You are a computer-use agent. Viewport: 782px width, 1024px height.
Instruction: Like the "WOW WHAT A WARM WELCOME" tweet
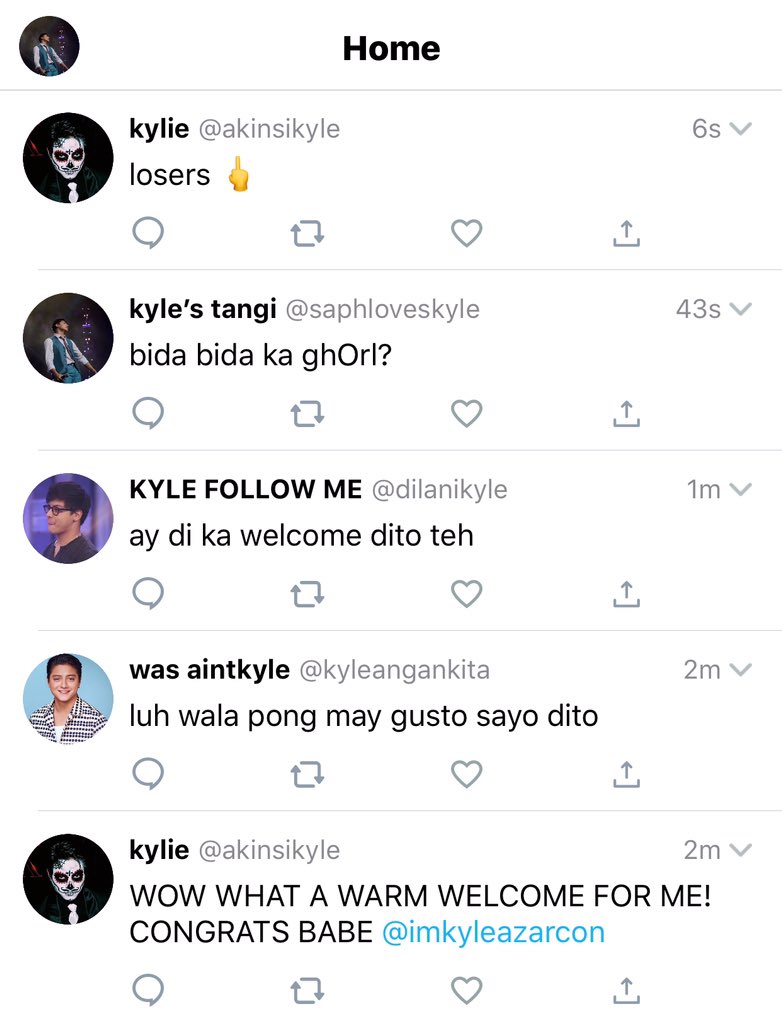466,991
